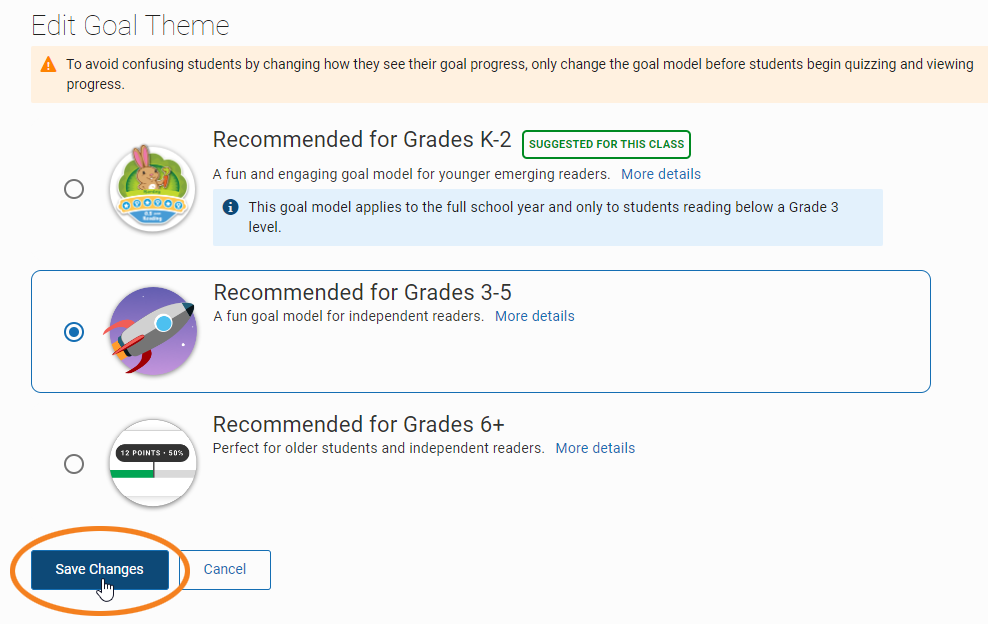Click the Suggested For This Class badge
This screenshot has height=624, width=988.
tap(606, 144)
